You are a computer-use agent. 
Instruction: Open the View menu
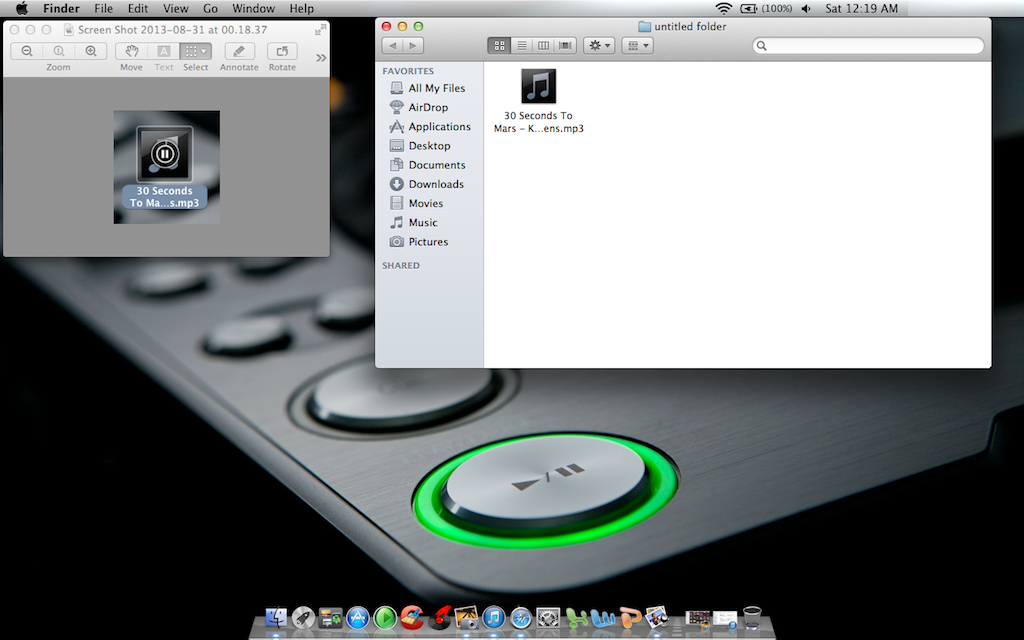pyautogui.click(x=176, y=8)
